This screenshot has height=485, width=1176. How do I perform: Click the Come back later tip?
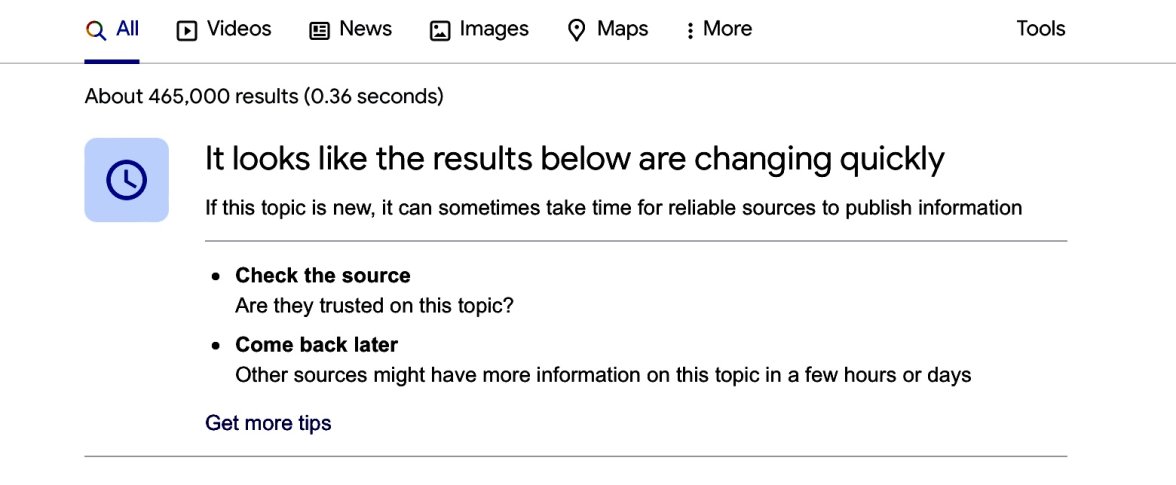[x=316, y=345]
